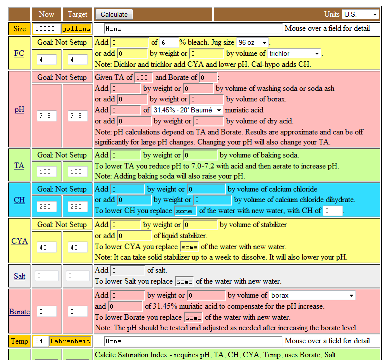
Task: Click the CYA Target value field
Action: pos(77,247)
